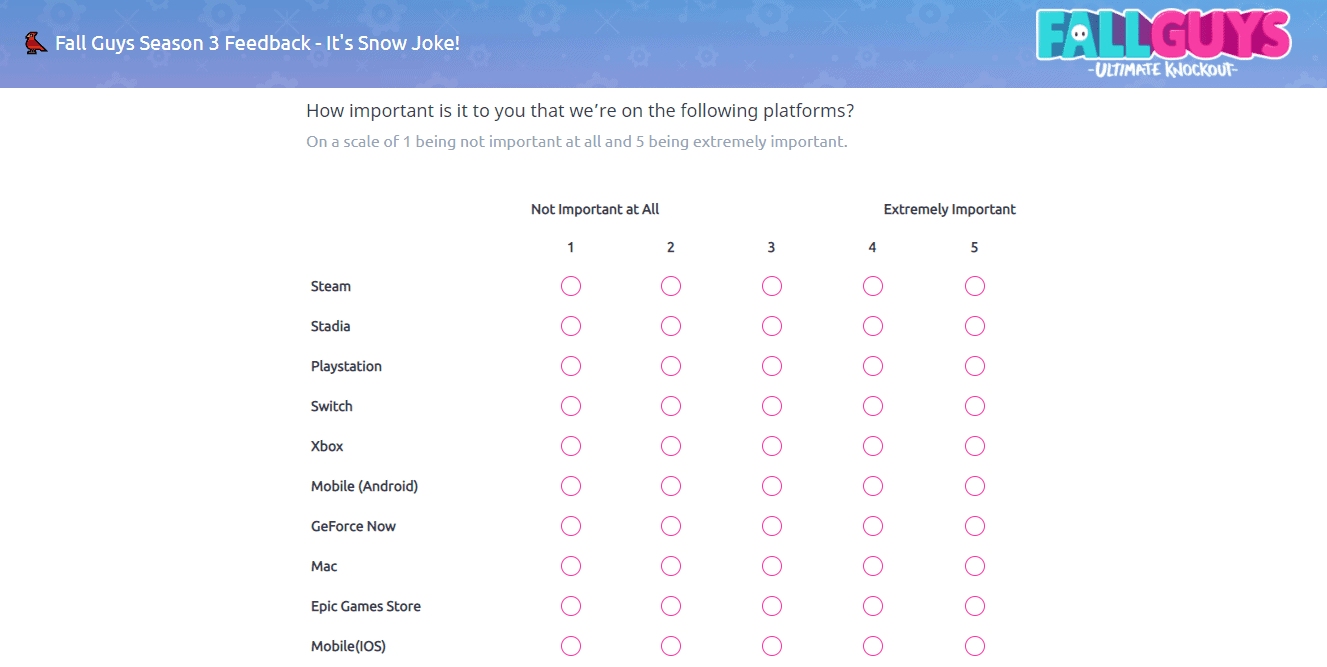Image resolution: width=1327 pixels, height=667 pixels.
Task: Rate Epic Games Store as 5
Action: 975,607
